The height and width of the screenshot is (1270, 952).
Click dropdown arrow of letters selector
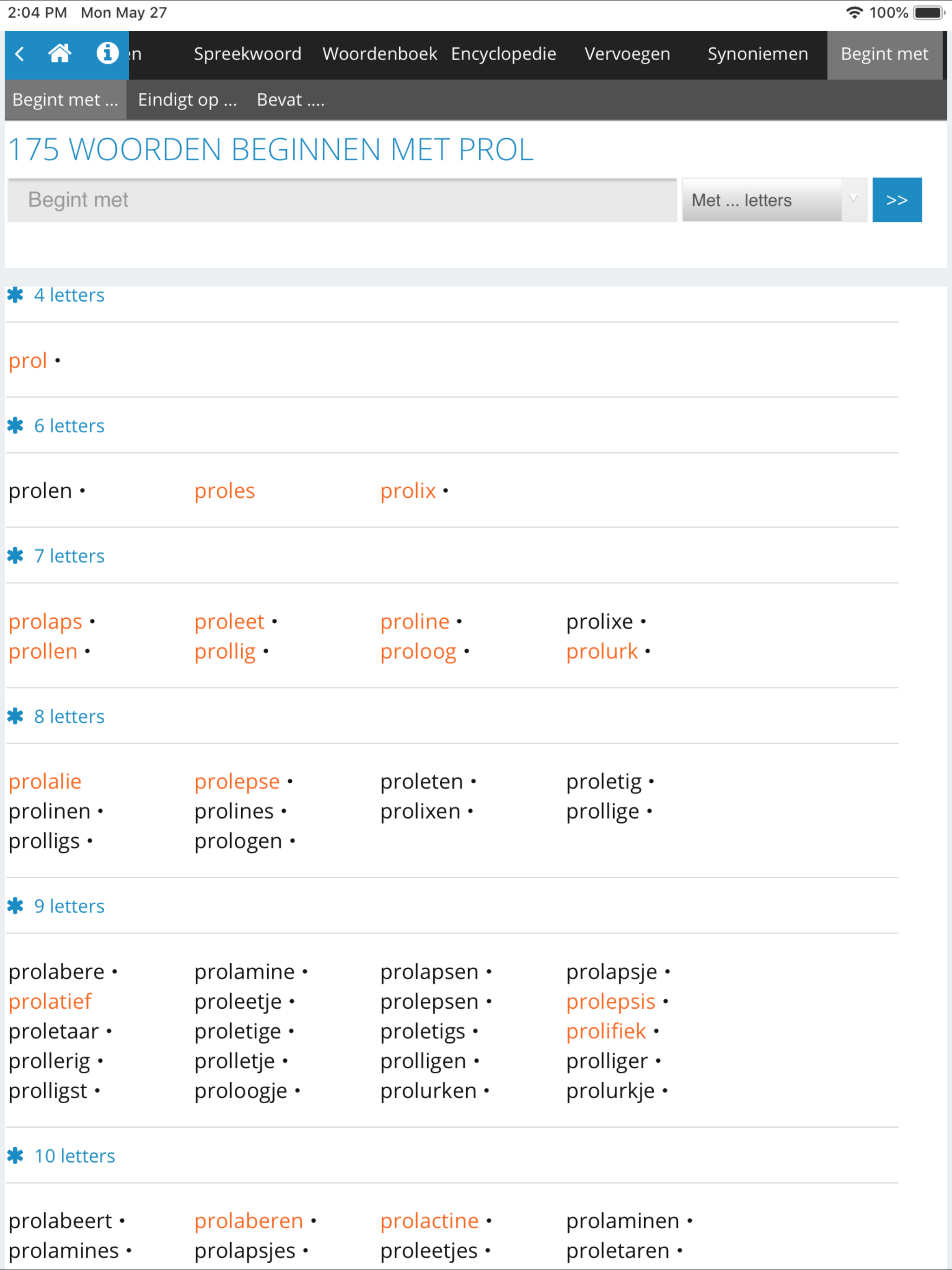pyautogui.click(x=854, y=199)
